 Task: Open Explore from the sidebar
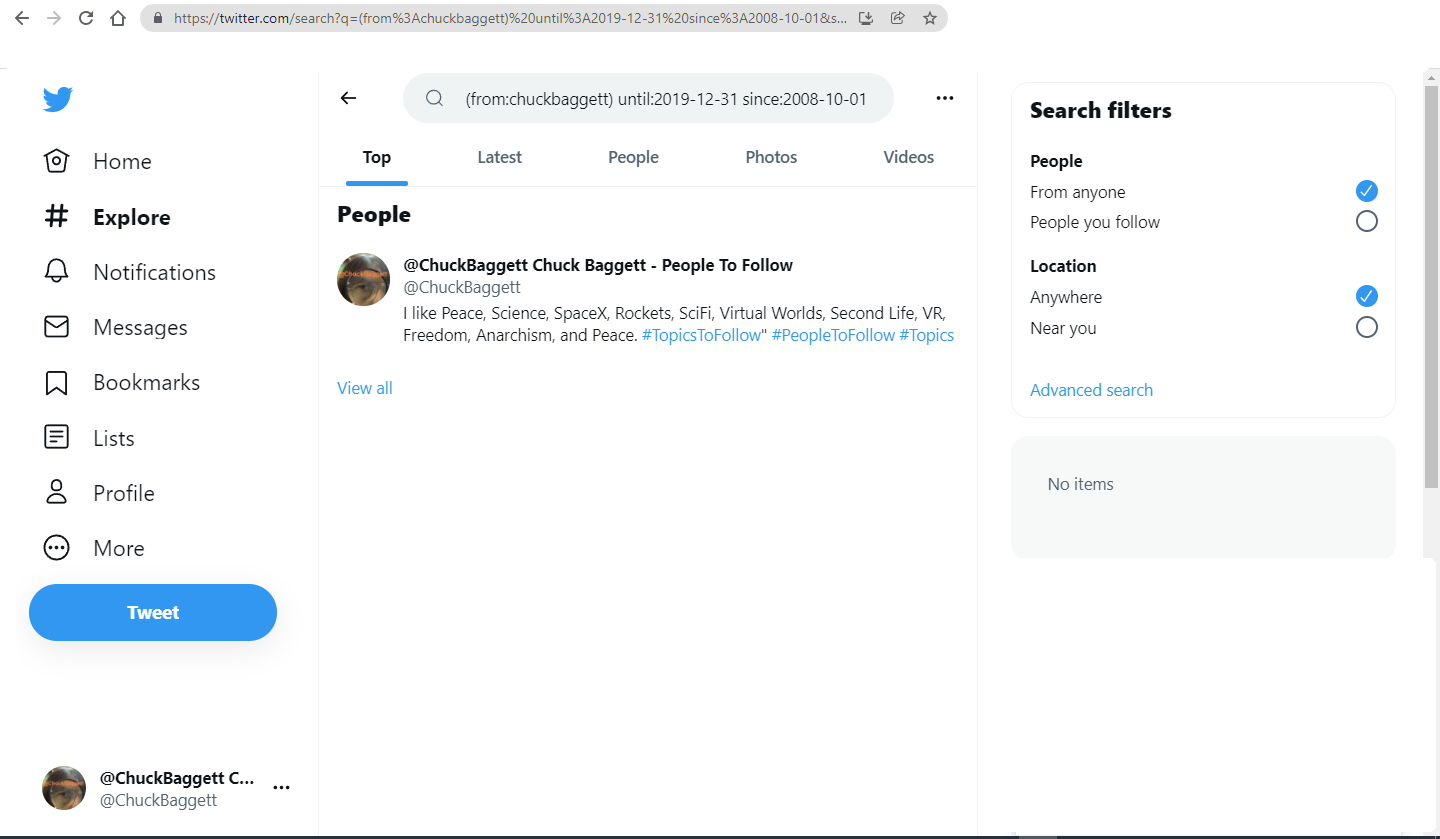pos(106,217)
